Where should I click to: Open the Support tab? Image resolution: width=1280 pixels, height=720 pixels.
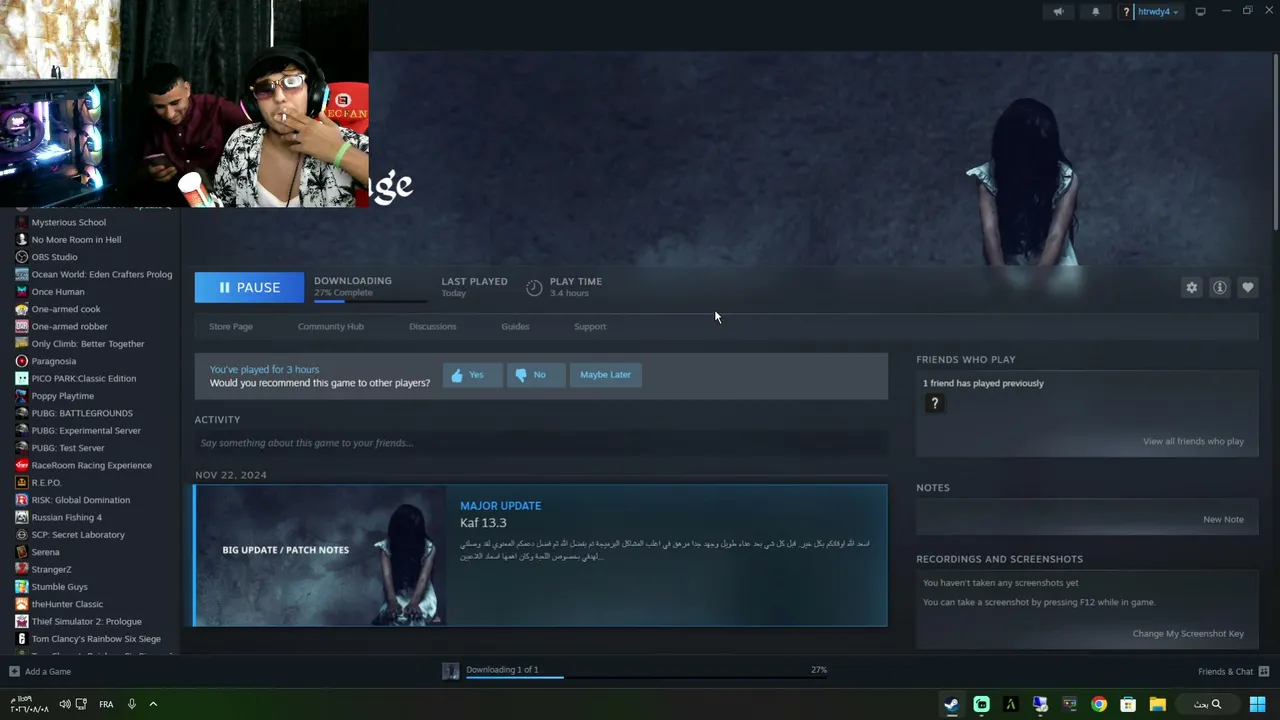[x=590, y=326]
